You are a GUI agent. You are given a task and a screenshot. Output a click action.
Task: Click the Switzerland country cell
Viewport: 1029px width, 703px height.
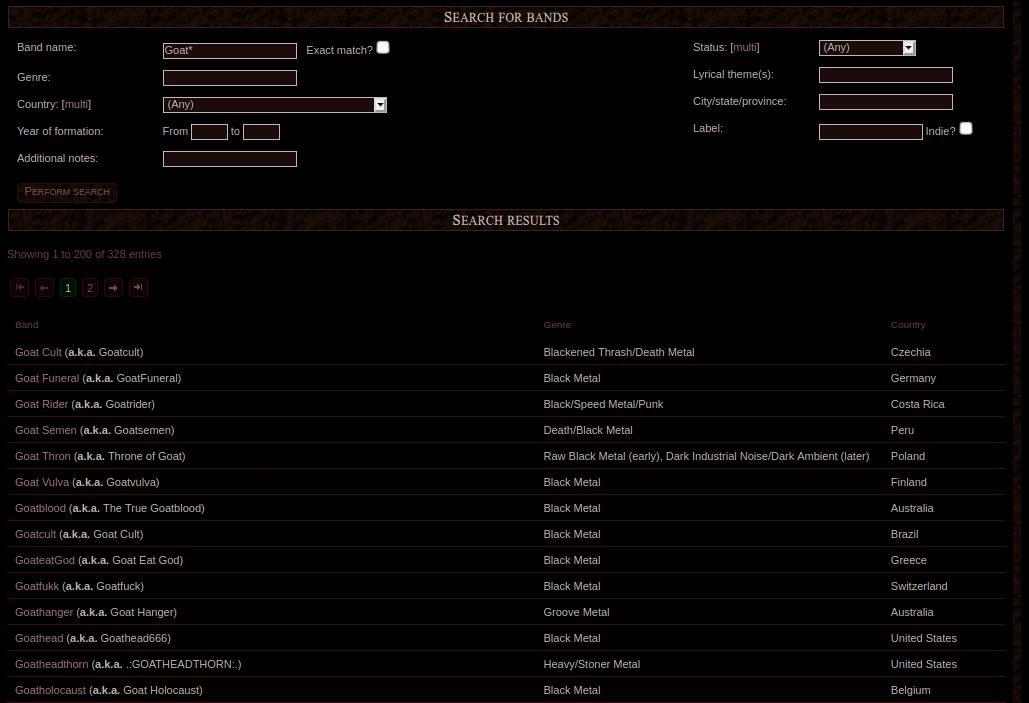[x=919, y=586]
